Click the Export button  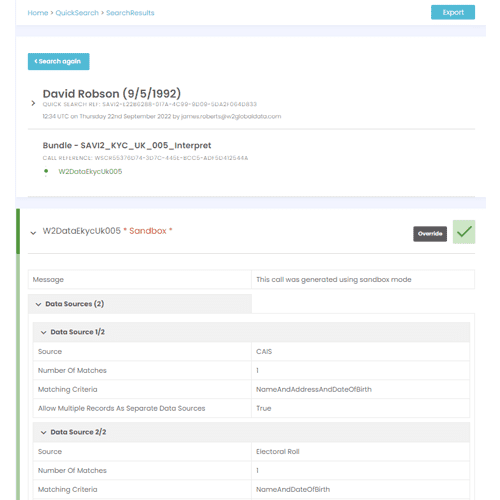453,12
